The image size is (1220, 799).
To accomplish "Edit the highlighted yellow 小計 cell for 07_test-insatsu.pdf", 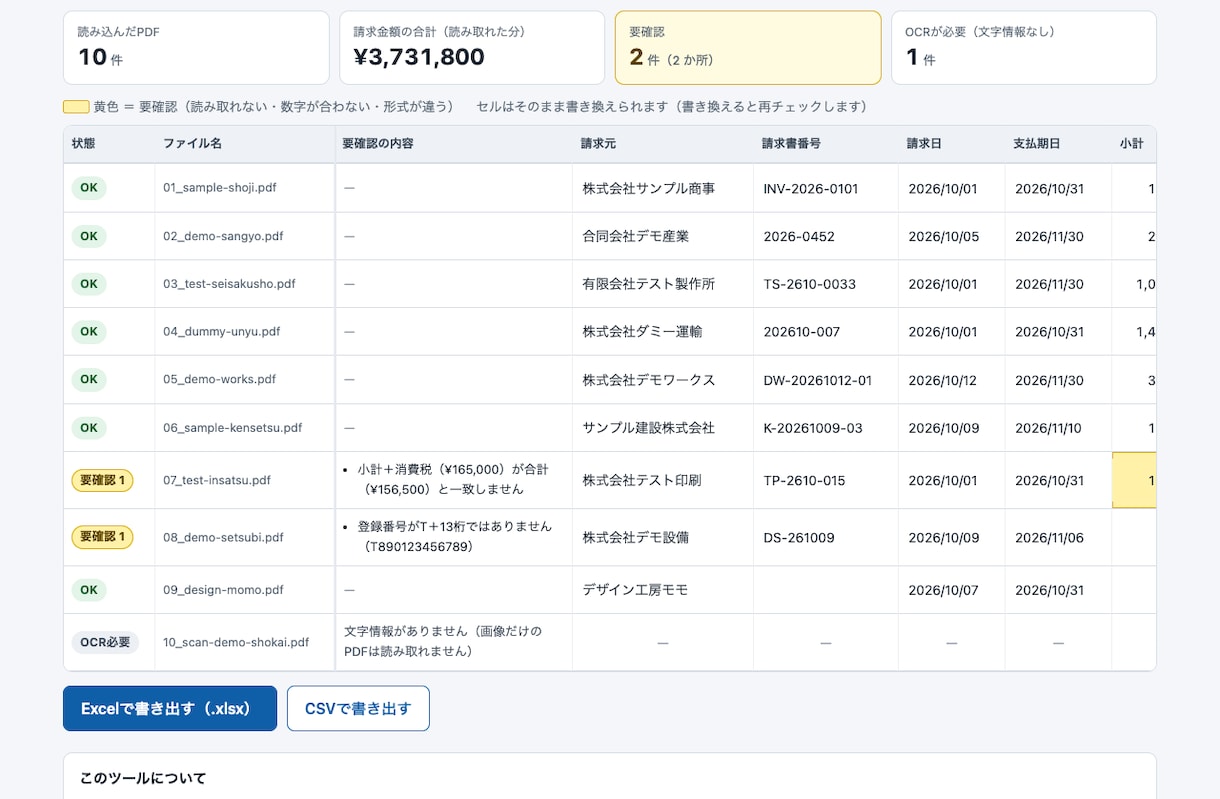I will coord(1135,480).
